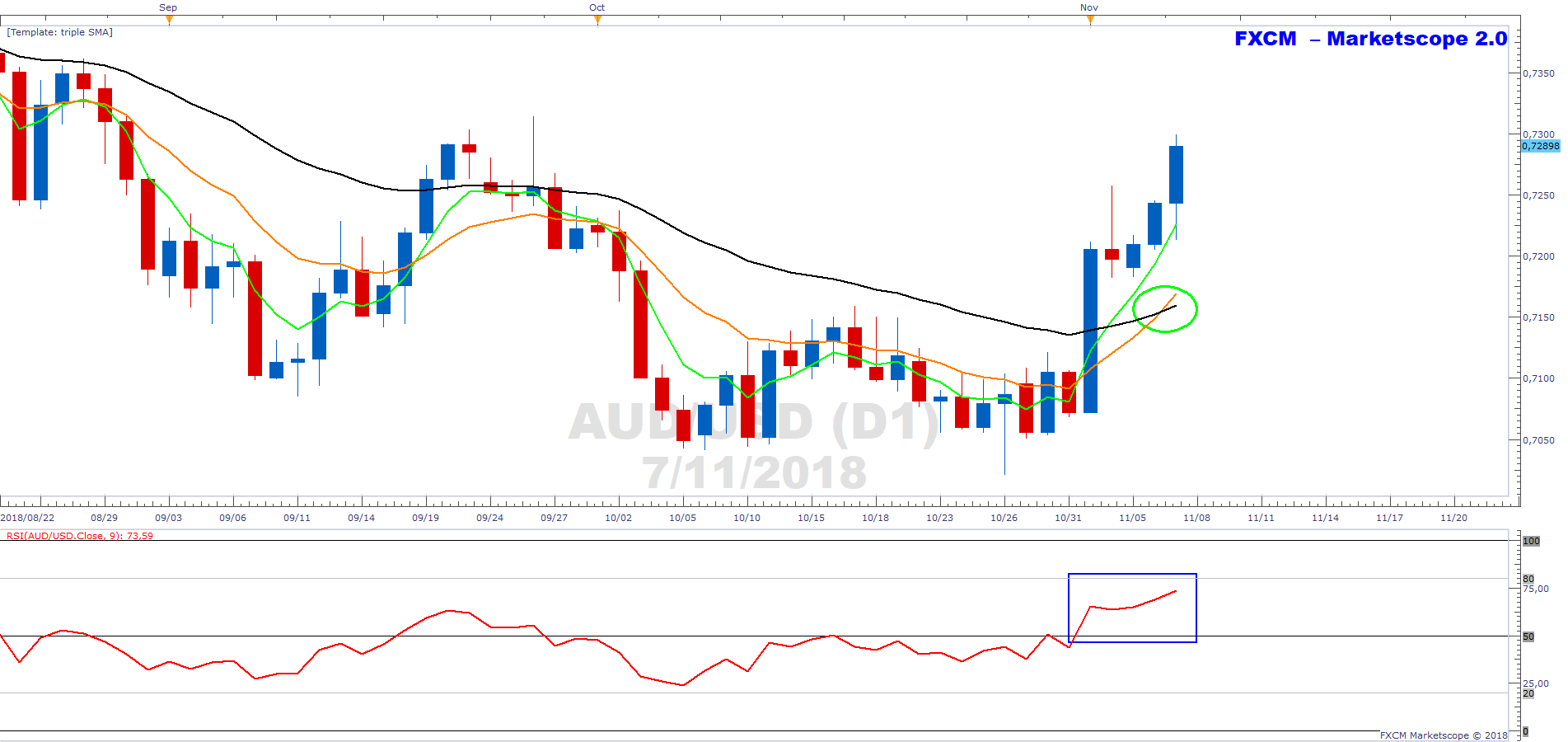The height and width of the screenshot is (742, 1568).
Task: Click the 'FXCM – Marketscope 2.0' title text
Action: 1371,39
